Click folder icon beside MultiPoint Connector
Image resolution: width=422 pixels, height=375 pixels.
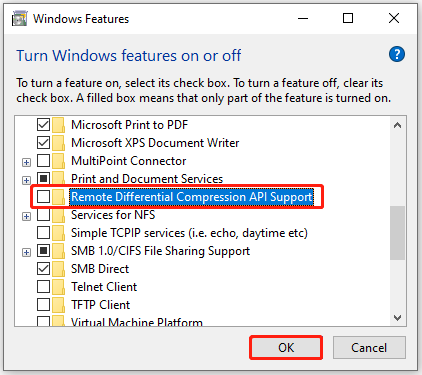[58, 161]
